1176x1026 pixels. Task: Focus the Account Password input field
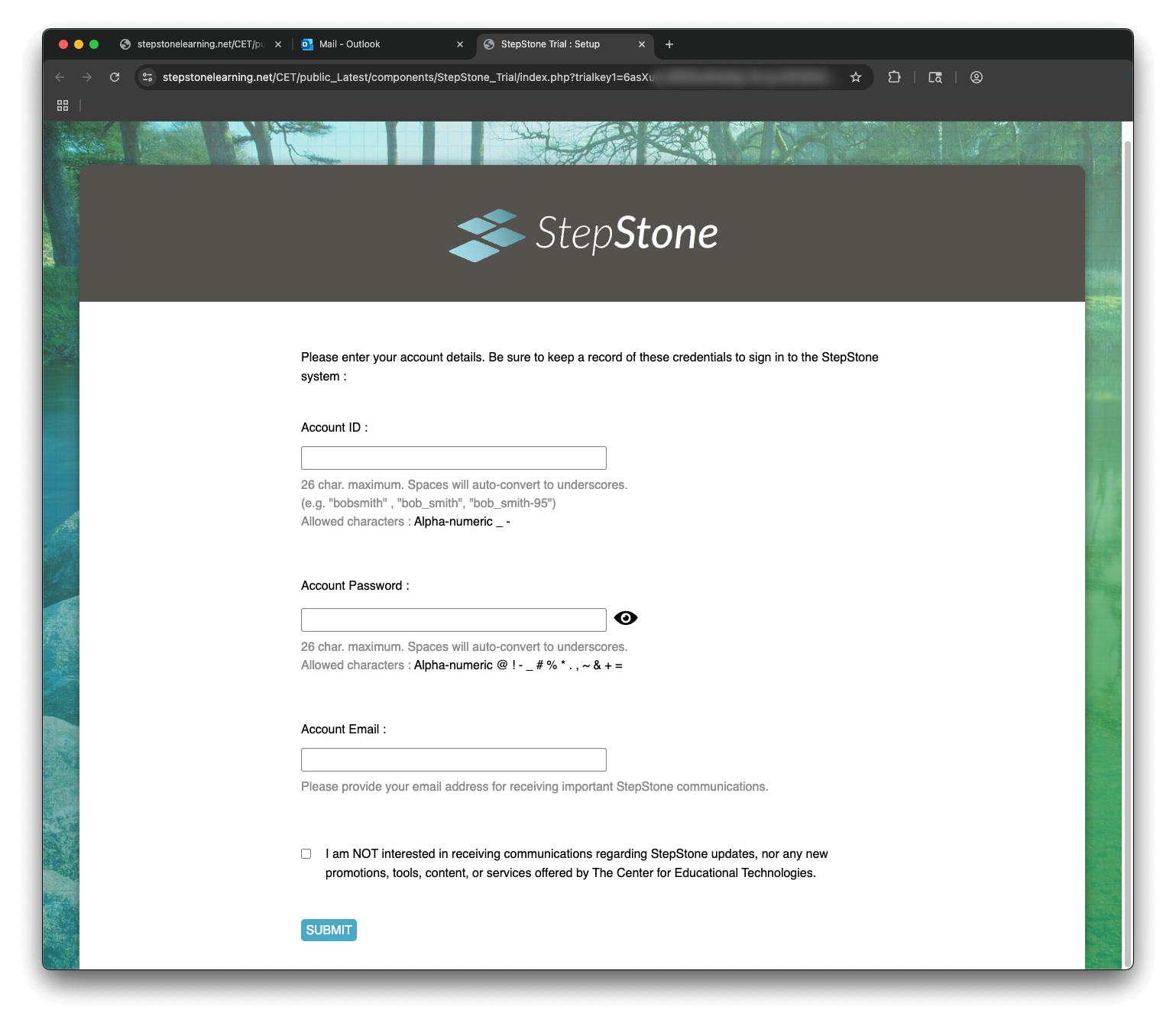[x=454, y=620]
